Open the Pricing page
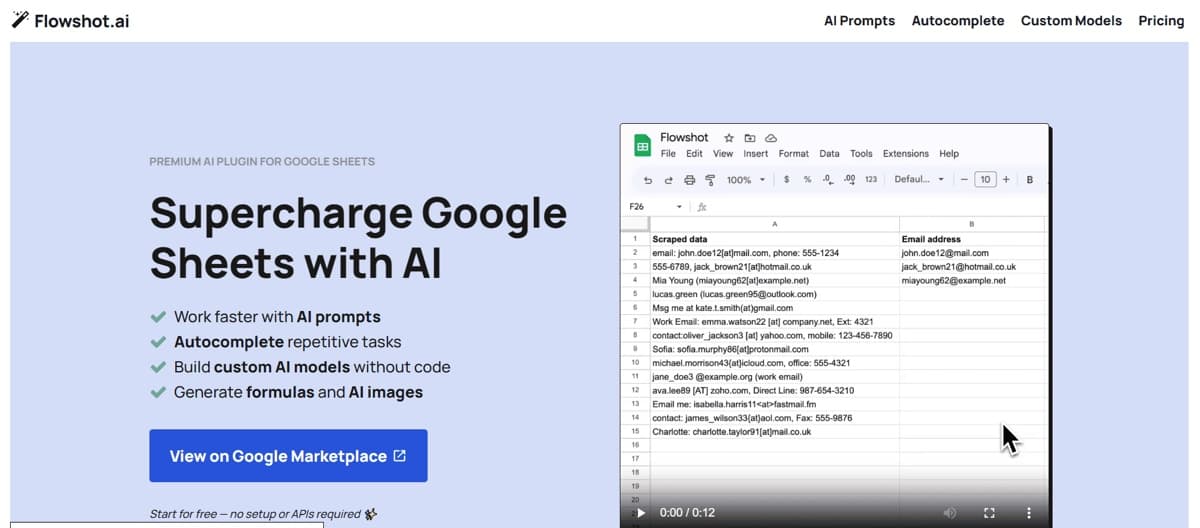This screenshot has height=528, width=1200. (x=1161, y=20)
